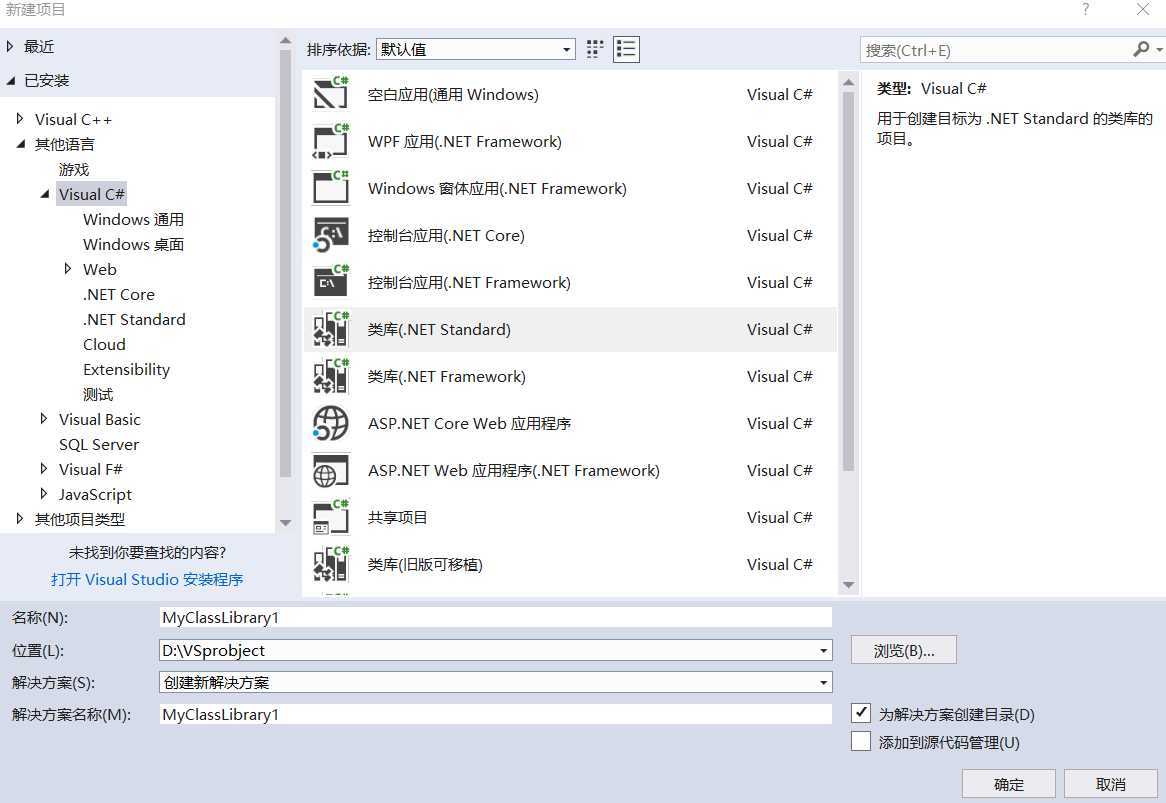Expand the 最近 section
Viewport: 1166px width, 803px height.
[10, 47]
